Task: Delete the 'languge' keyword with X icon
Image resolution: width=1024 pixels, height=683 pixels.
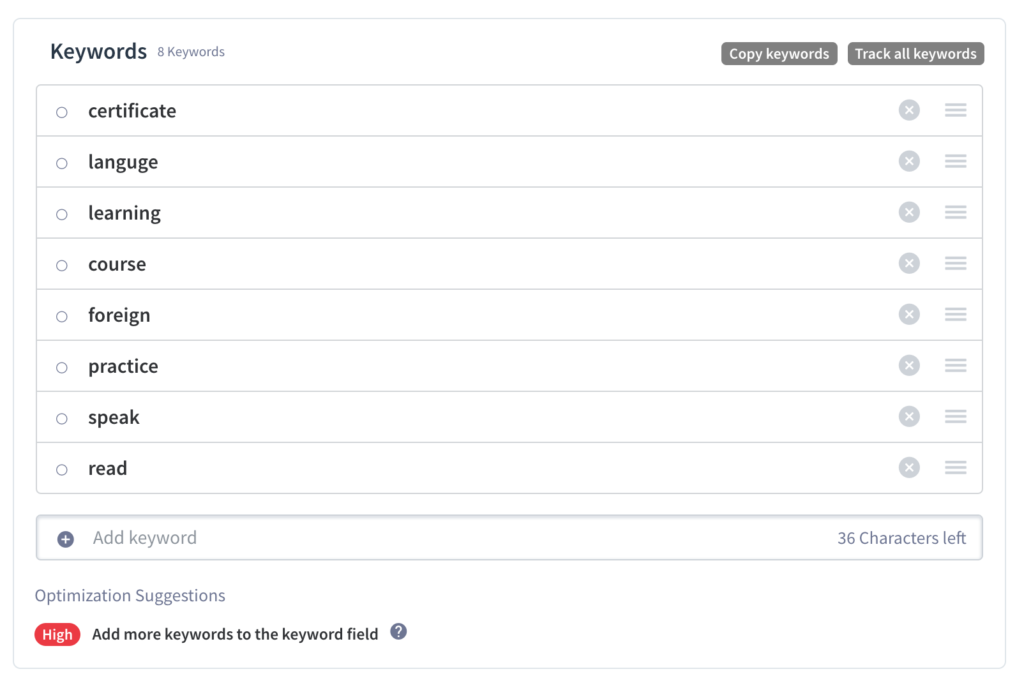Action: pyautogui.click(x=908, y=161)
